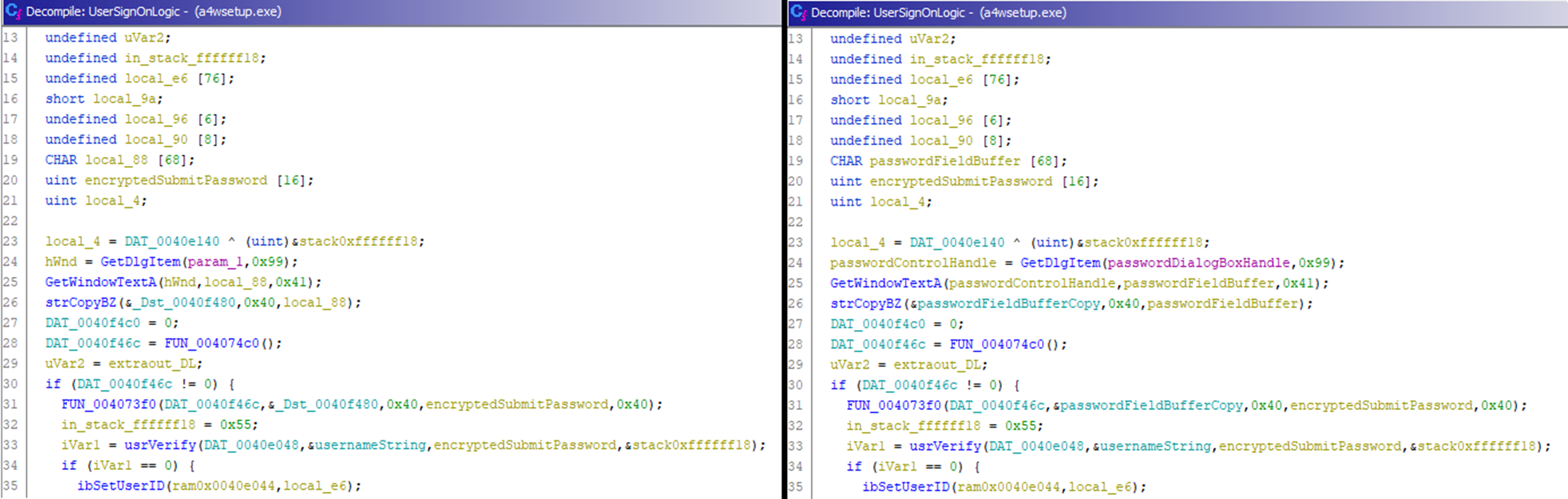This screenshot has width=1568, height=499.
Task: Click ibSetUserID call in the left panel
Action: tap(120, 486)
